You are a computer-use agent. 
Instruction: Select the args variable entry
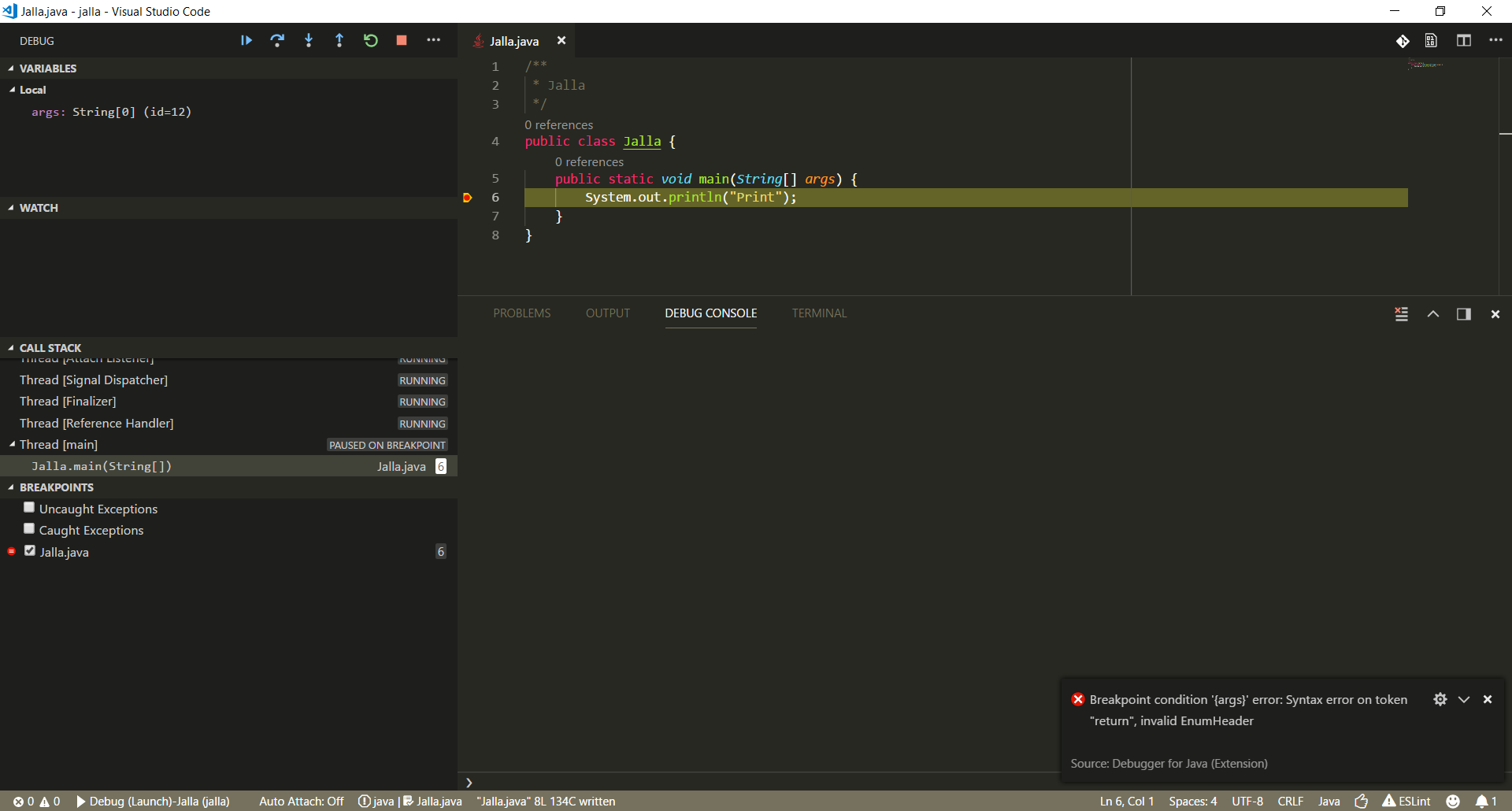click(x=228, y=112)
